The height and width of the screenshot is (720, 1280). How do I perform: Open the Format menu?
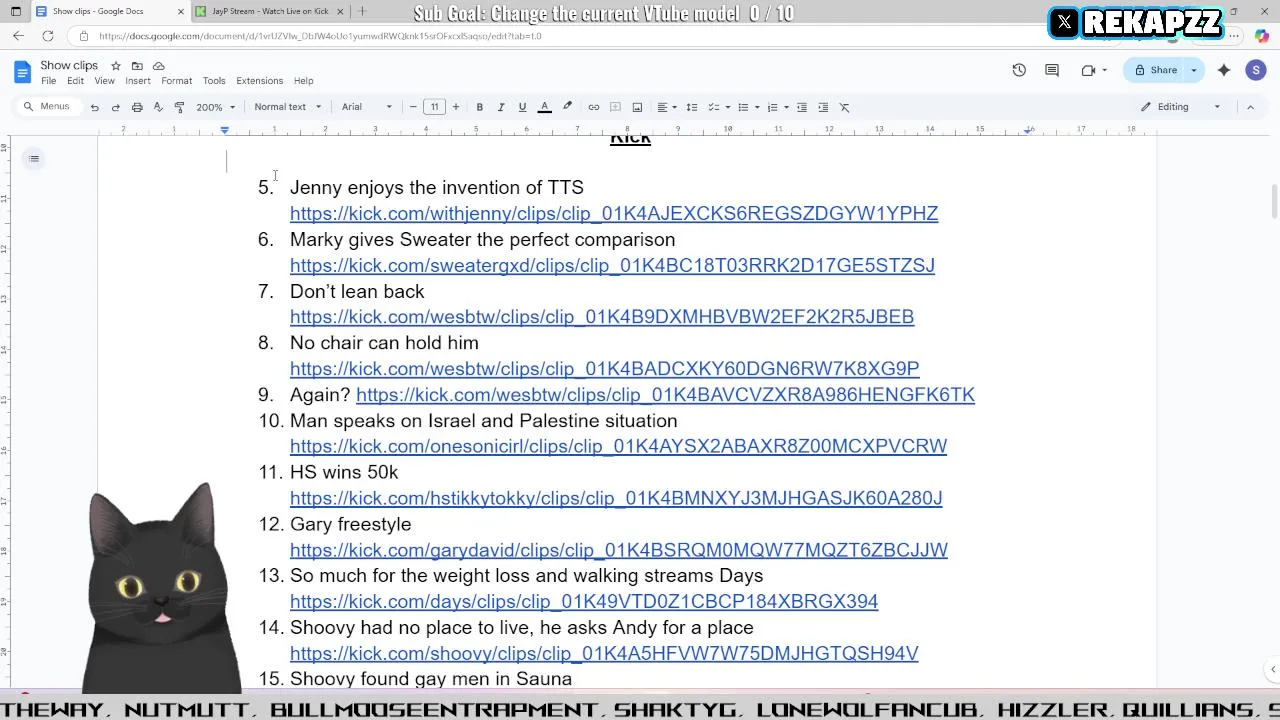click(176, 81)
